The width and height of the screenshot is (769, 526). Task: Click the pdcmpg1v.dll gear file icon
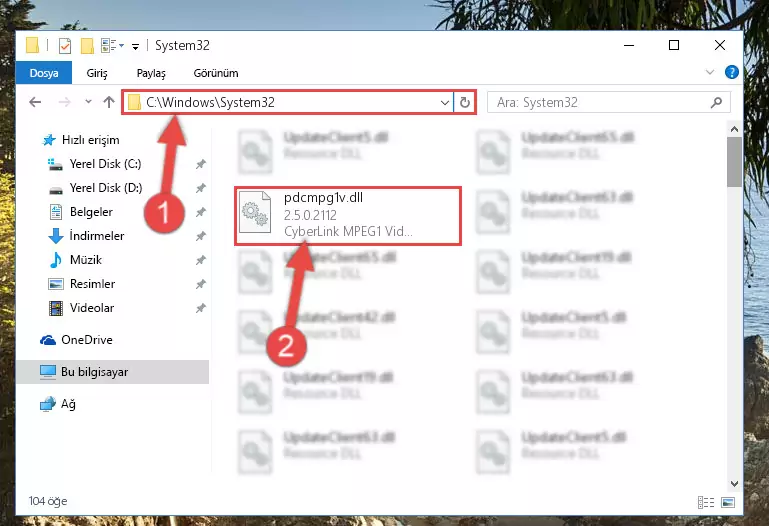click(255, 212)
